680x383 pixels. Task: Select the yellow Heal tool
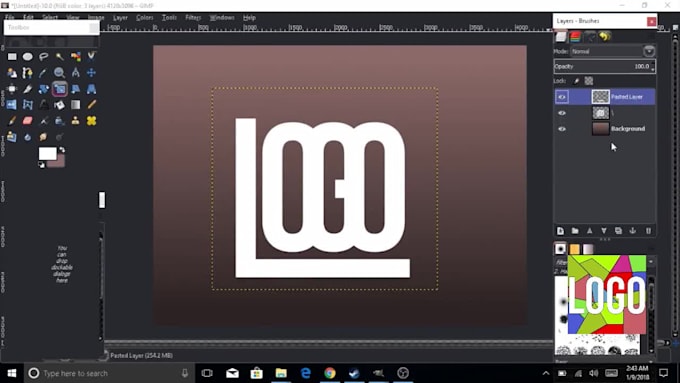coord(91,121)
